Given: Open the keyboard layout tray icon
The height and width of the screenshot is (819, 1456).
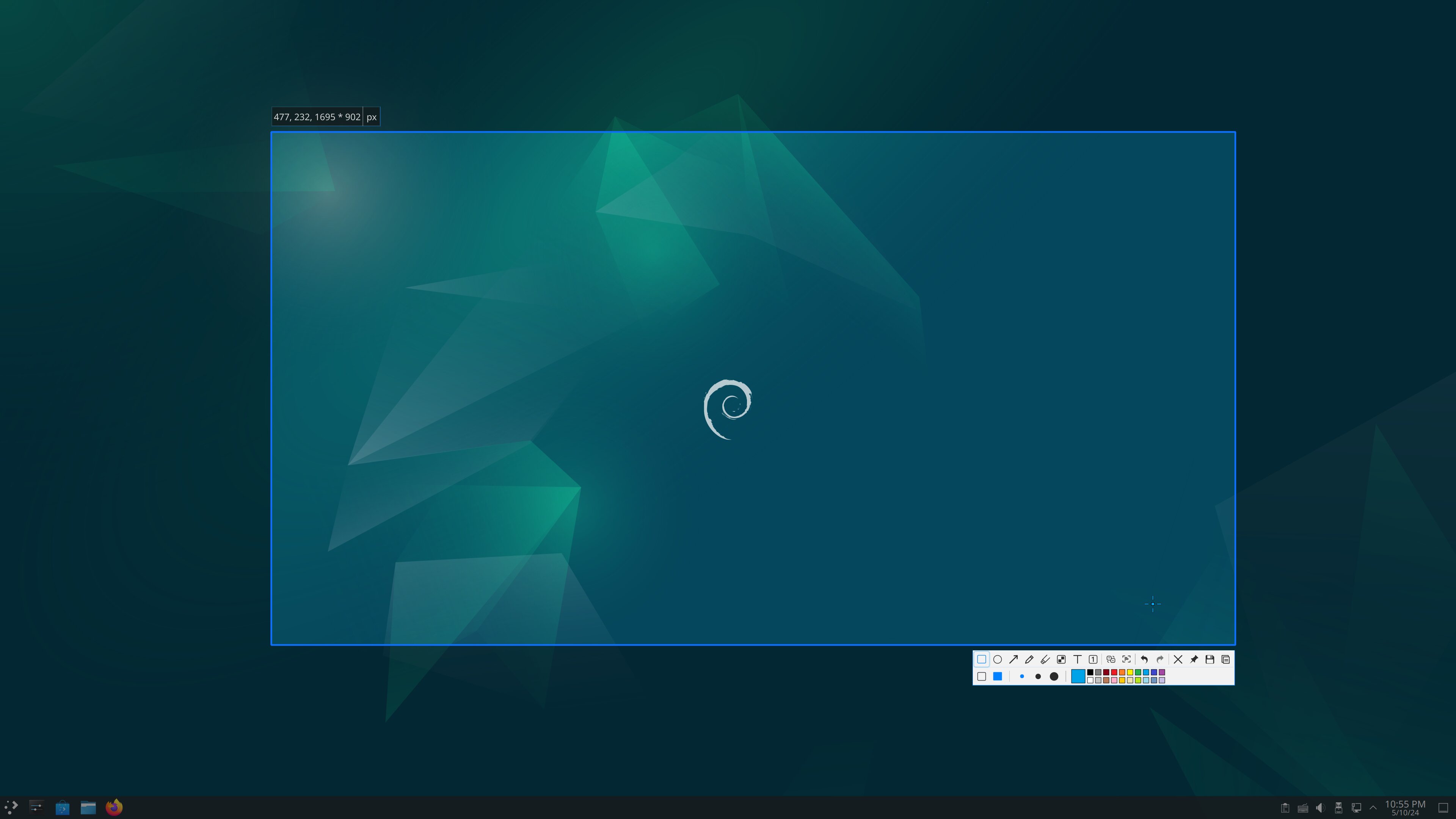Looking at the screenshot, I should click(1303, 808).
